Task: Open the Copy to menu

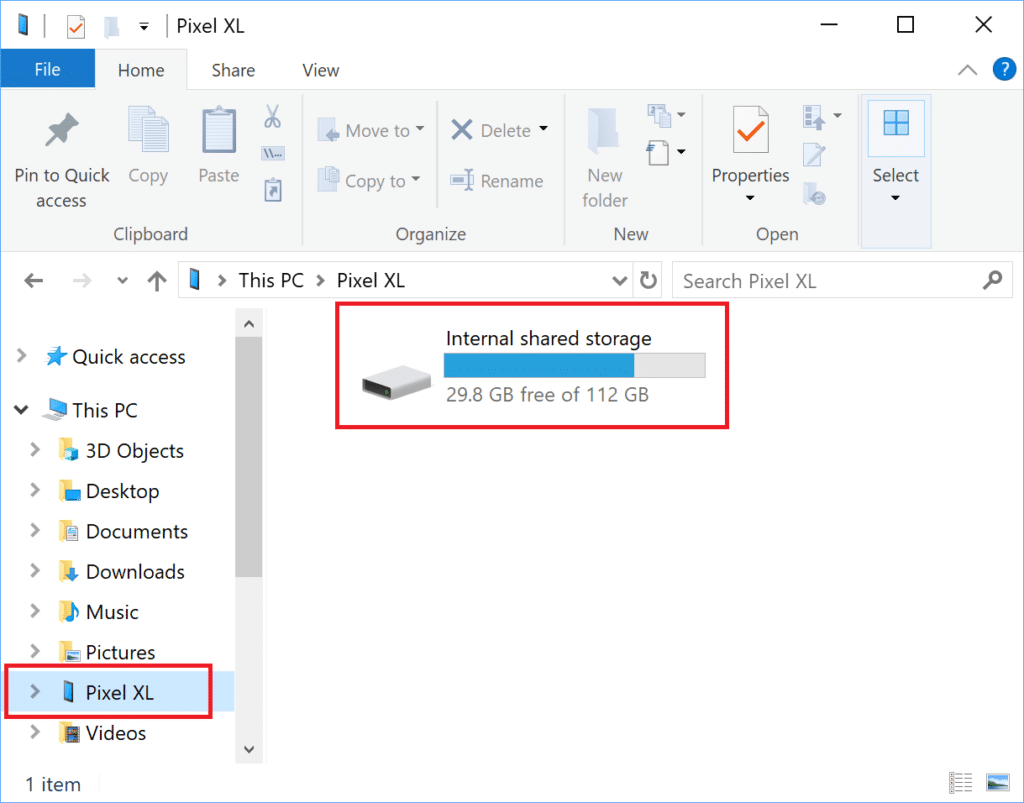Action: tap(369, 180)
